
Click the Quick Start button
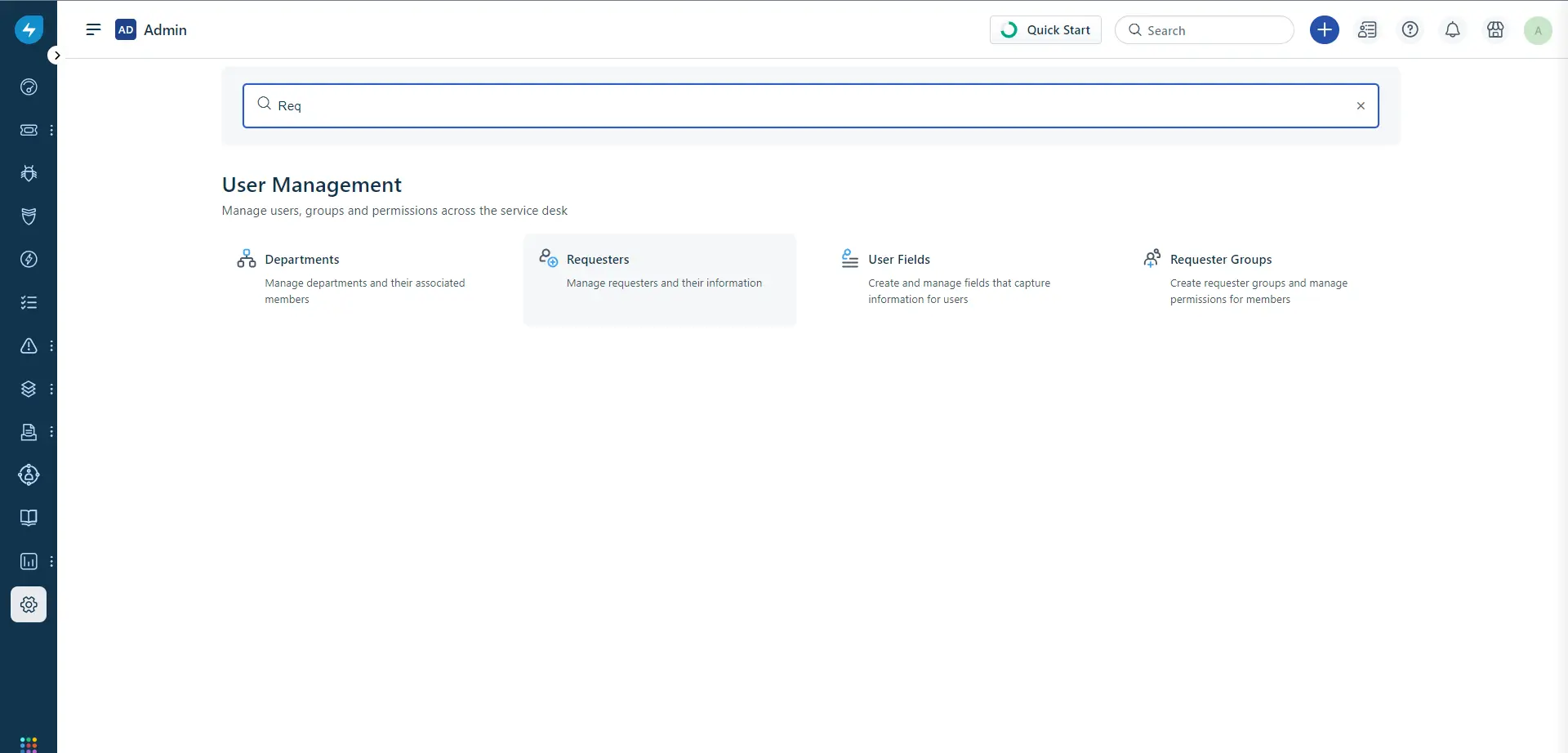tap(1045, 29)
